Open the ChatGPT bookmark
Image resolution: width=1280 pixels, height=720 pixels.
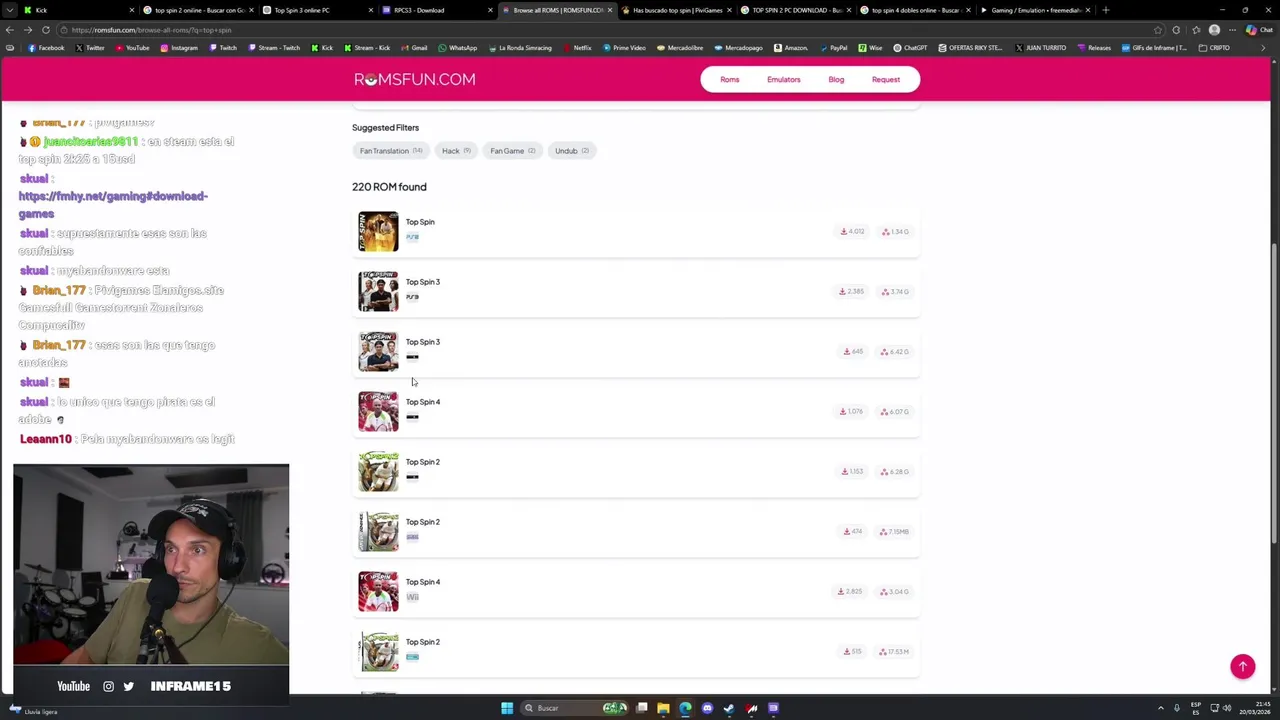pos(910,48)
